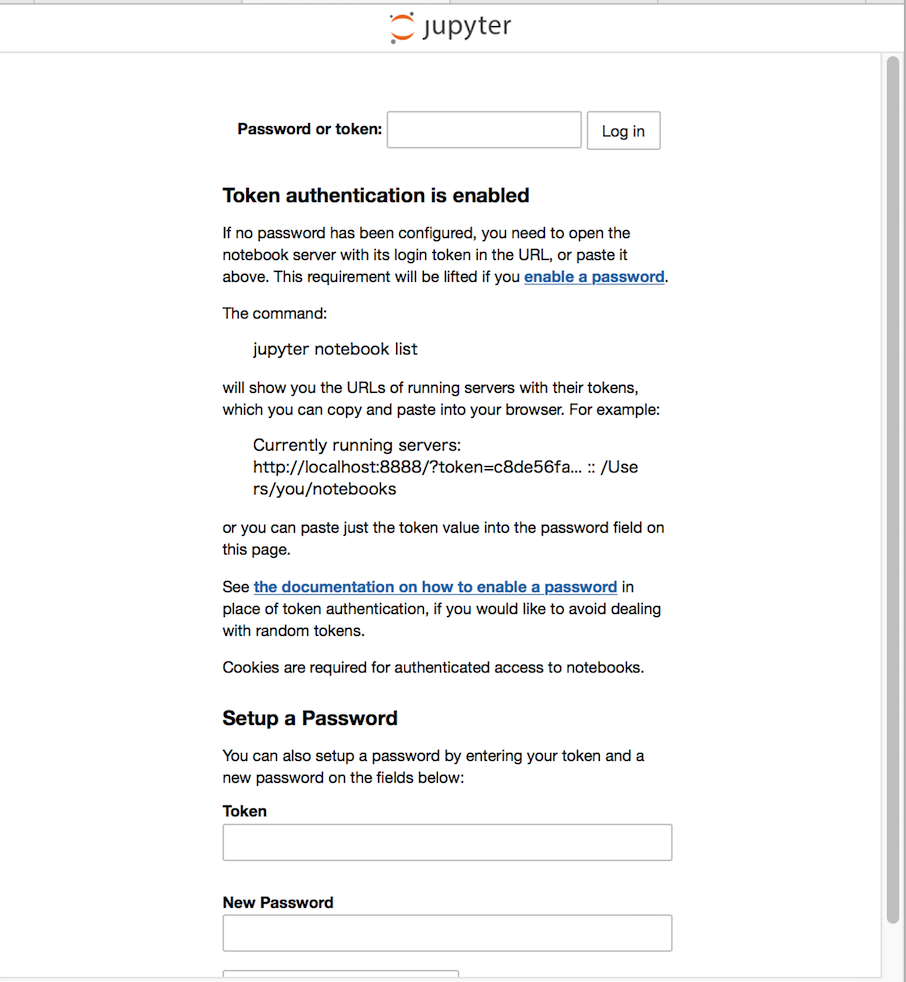Click the Jupyter logo icon
Viewport: 906px width, 982px height.
(402, 27)
